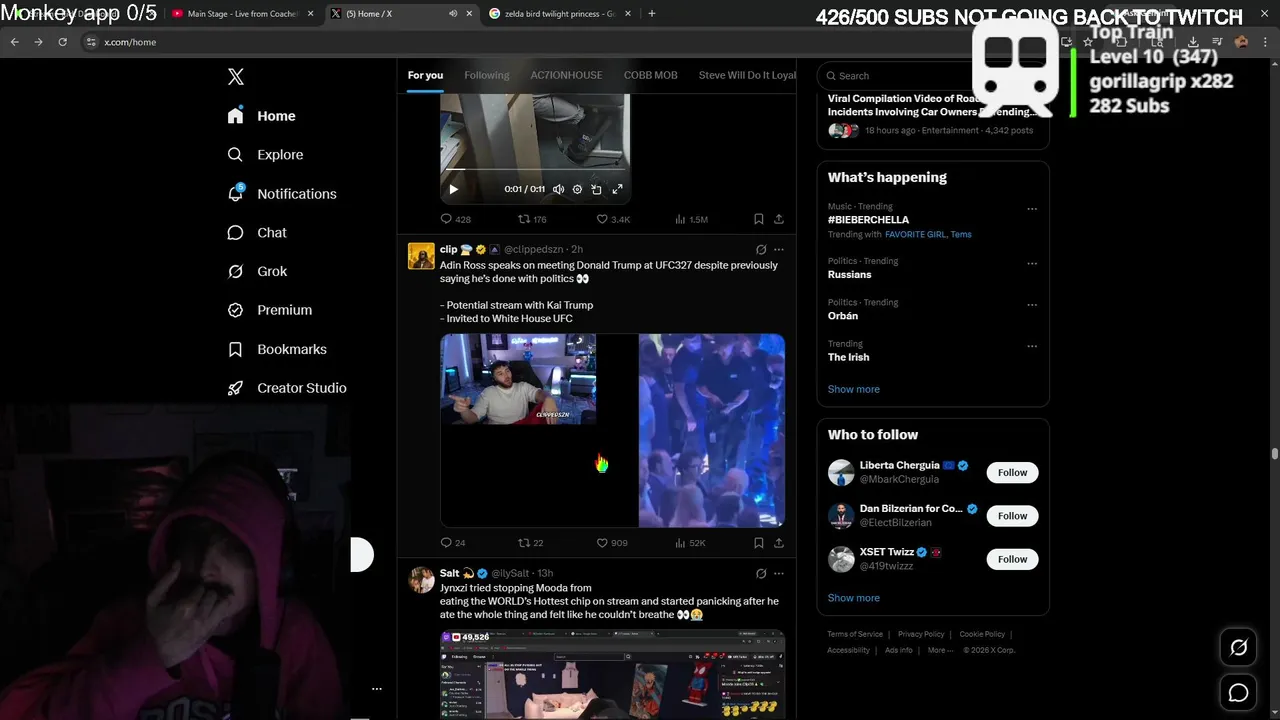Open a new browser tab
This screenshot has height=720, width=1280.
pyautogui.click(x=652, y=14)
